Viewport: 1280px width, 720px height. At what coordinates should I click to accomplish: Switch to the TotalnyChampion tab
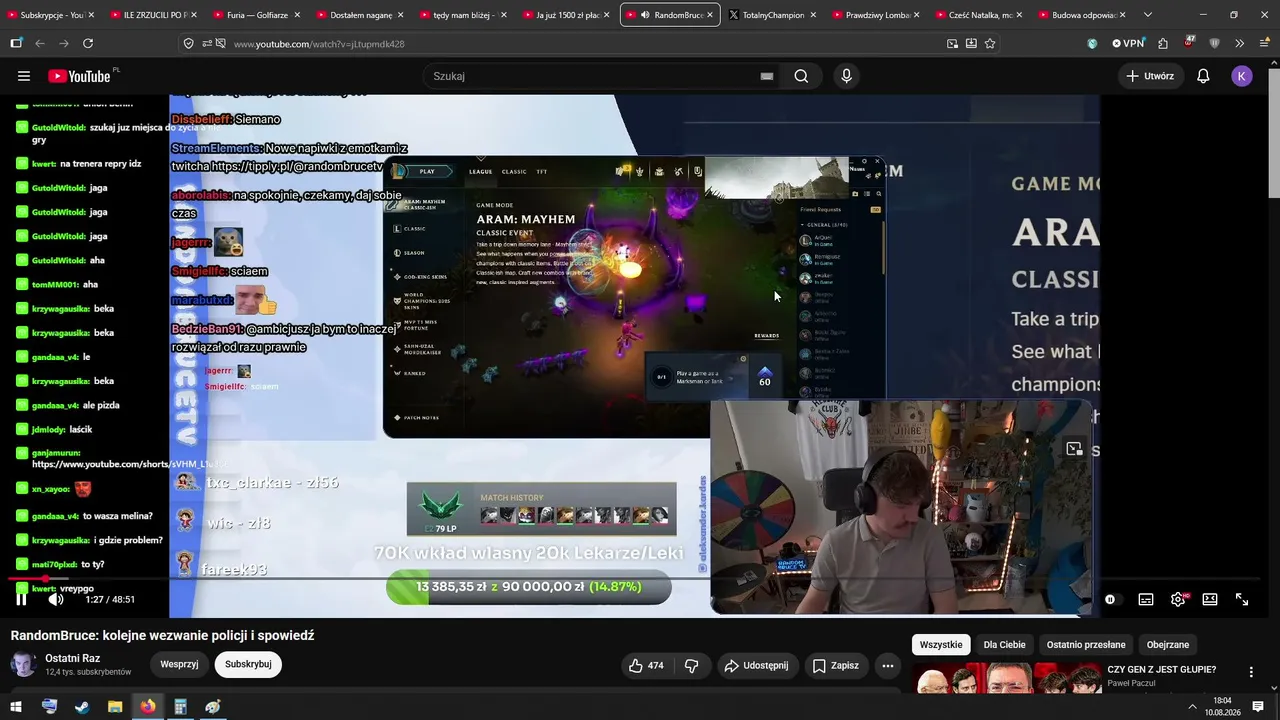tap(773, 15)
